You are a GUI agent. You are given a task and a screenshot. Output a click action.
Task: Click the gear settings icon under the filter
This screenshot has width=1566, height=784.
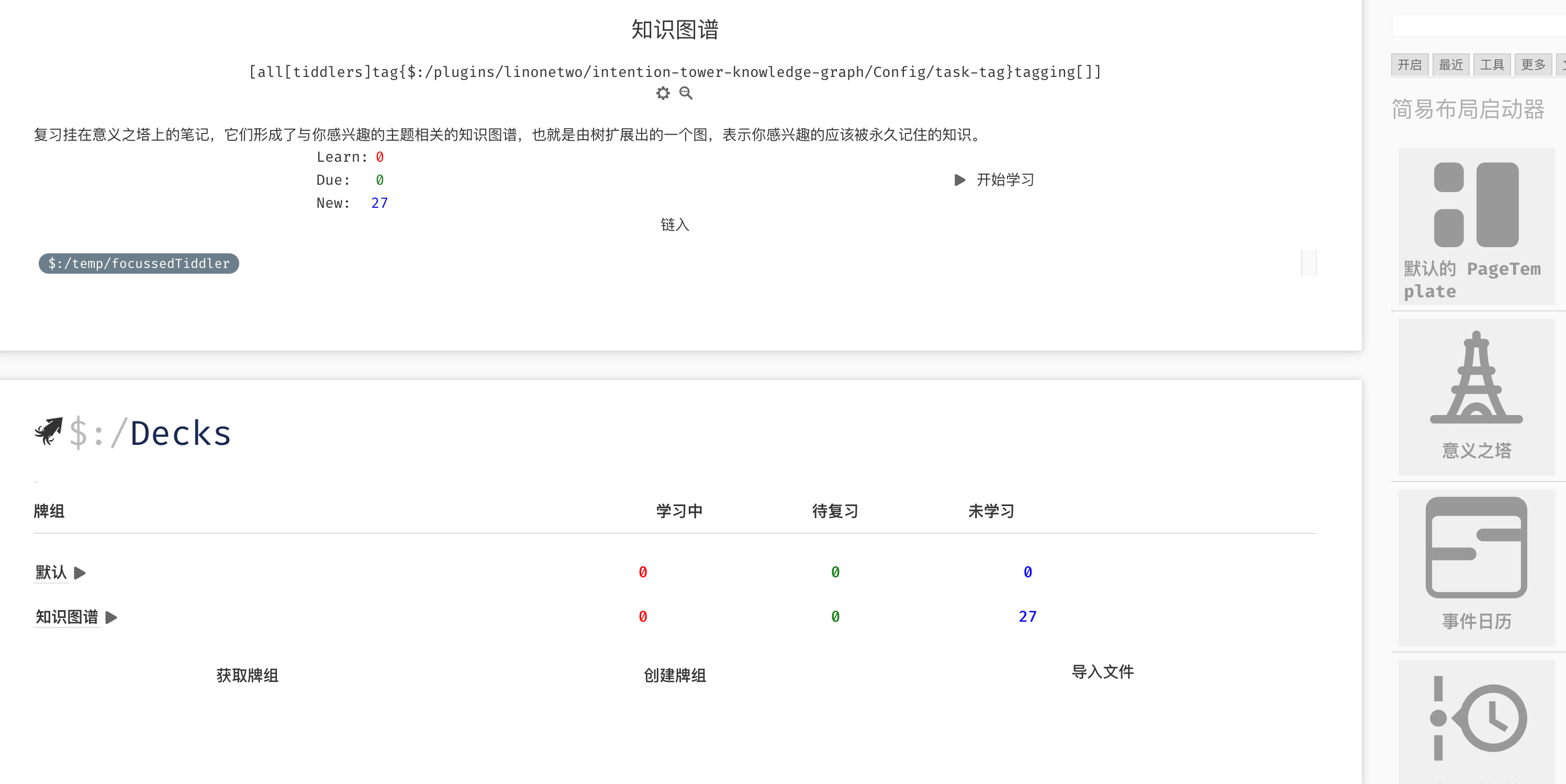(663, 93)
